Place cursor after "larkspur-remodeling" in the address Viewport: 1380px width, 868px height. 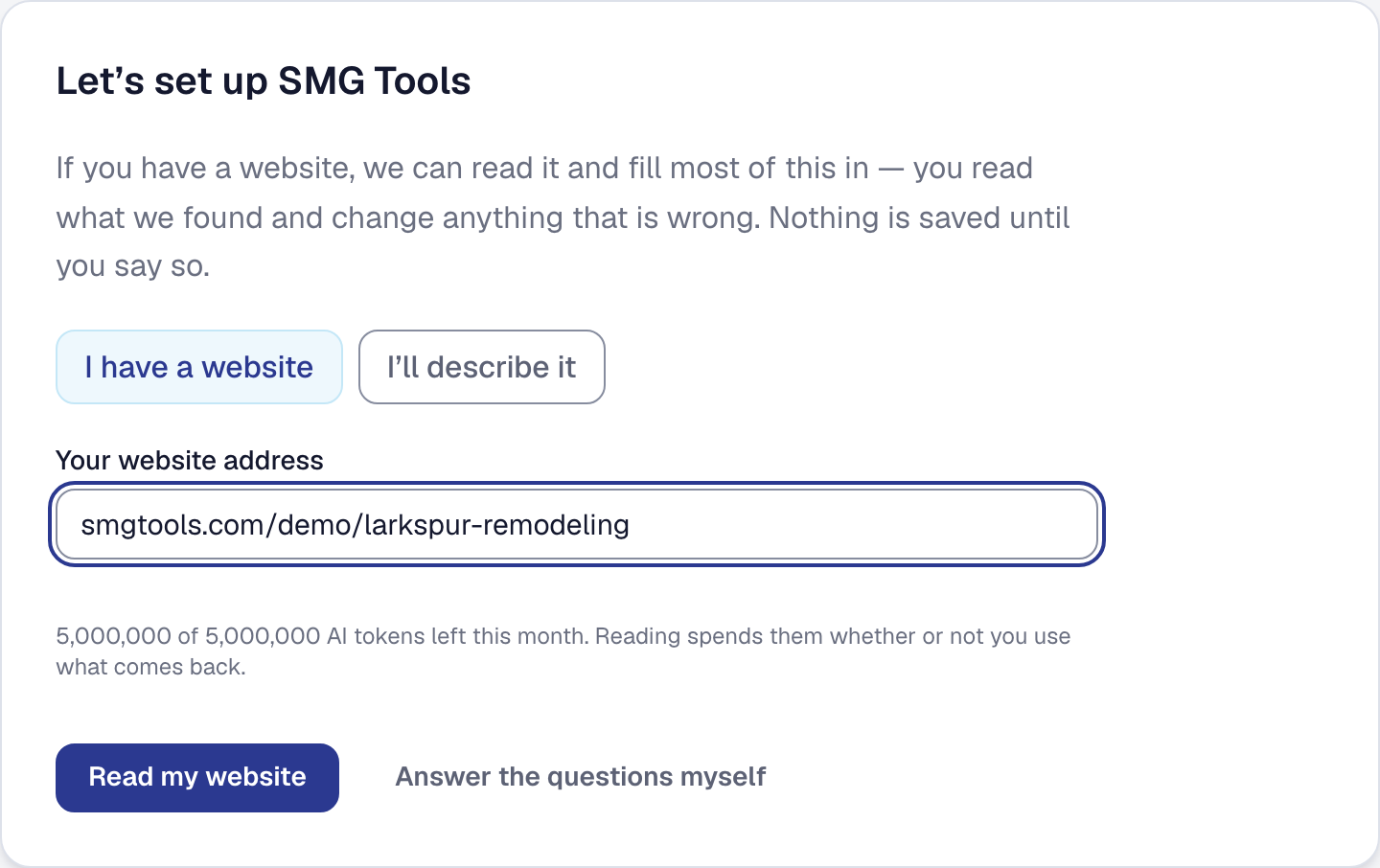[631, 524]
